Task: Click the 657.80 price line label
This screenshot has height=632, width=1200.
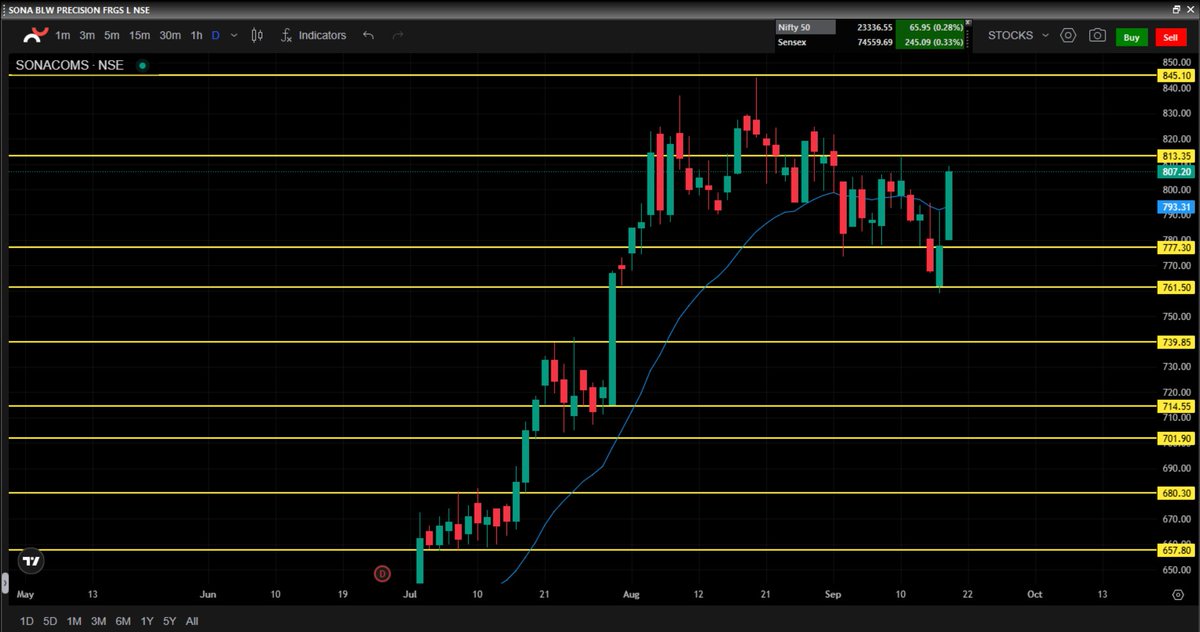Action: (1176, 550)
